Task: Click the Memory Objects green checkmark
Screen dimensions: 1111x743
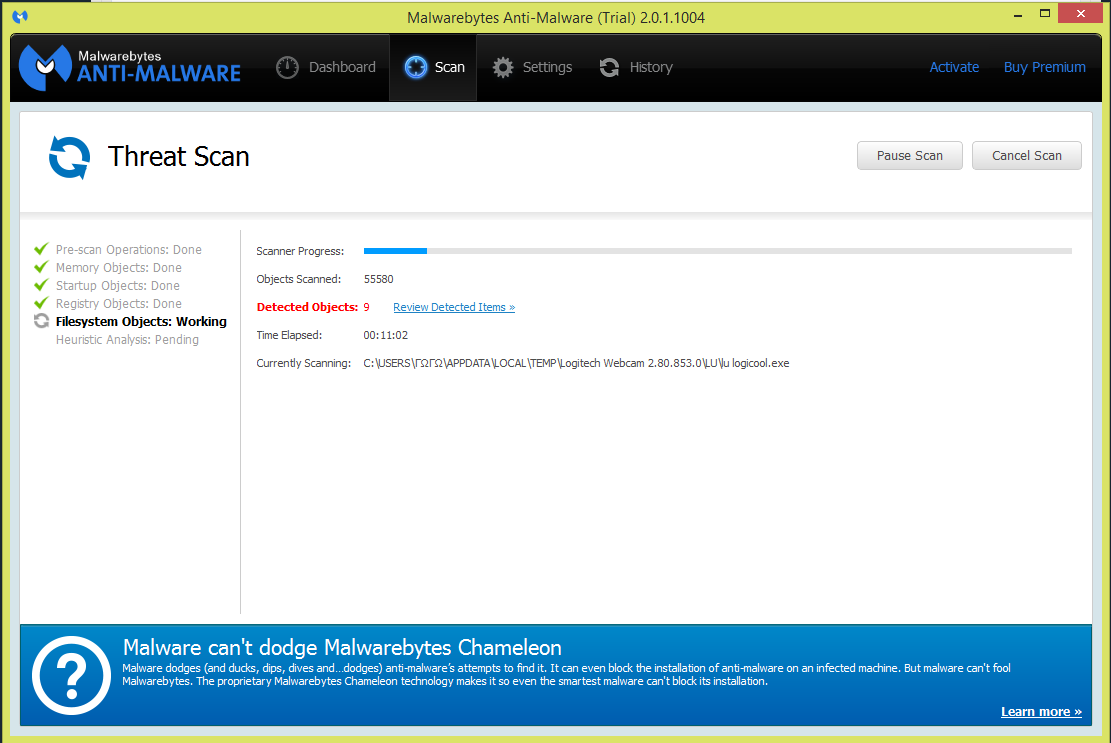Action: click(x=41, y=267)
